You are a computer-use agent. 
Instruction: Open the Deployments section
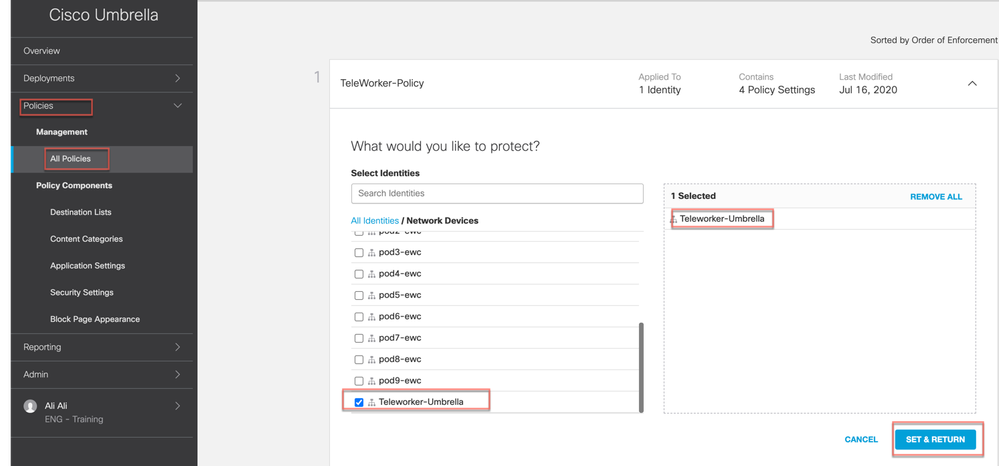[49, 78]
